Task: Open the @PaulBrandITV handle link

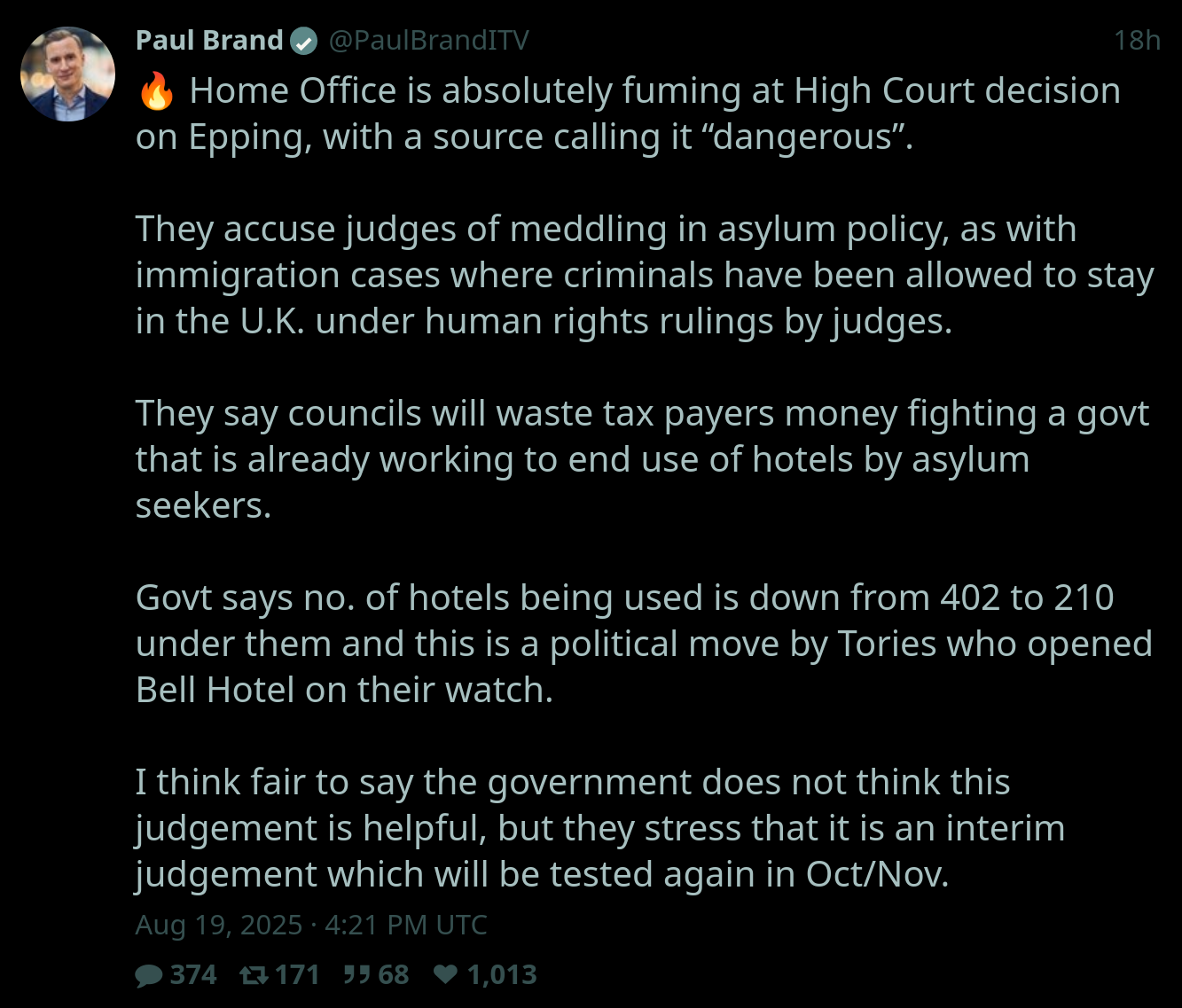Action: (x=429, y=40)
